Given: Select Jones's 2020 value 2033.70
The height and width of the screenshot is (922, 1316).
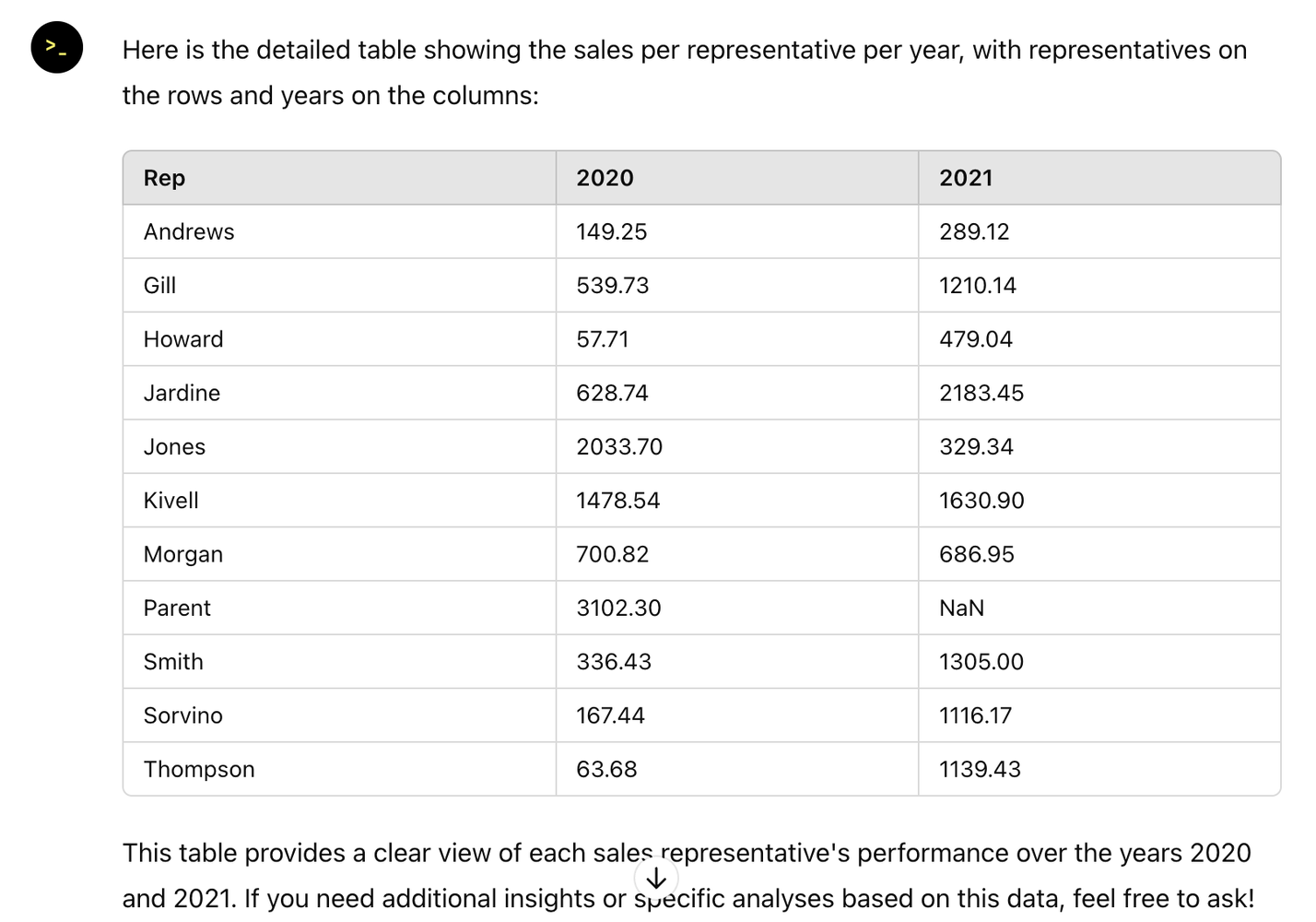Looking at the screenshot, I should pyautogui.click(x=618, y=447).
